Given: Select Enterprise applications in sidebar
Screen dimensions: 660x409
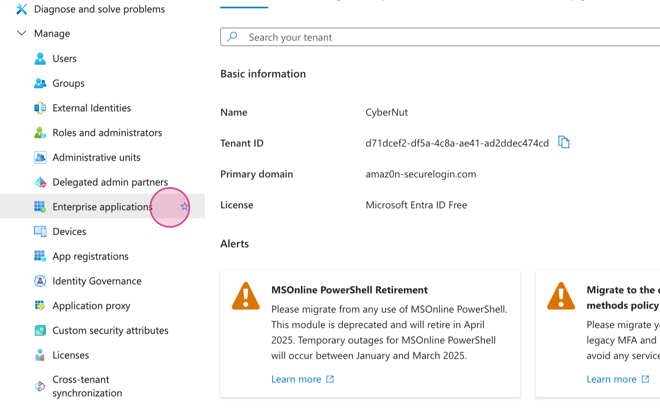Looking at the screenshot, I should pyautogui.click(x=101, y=207).
